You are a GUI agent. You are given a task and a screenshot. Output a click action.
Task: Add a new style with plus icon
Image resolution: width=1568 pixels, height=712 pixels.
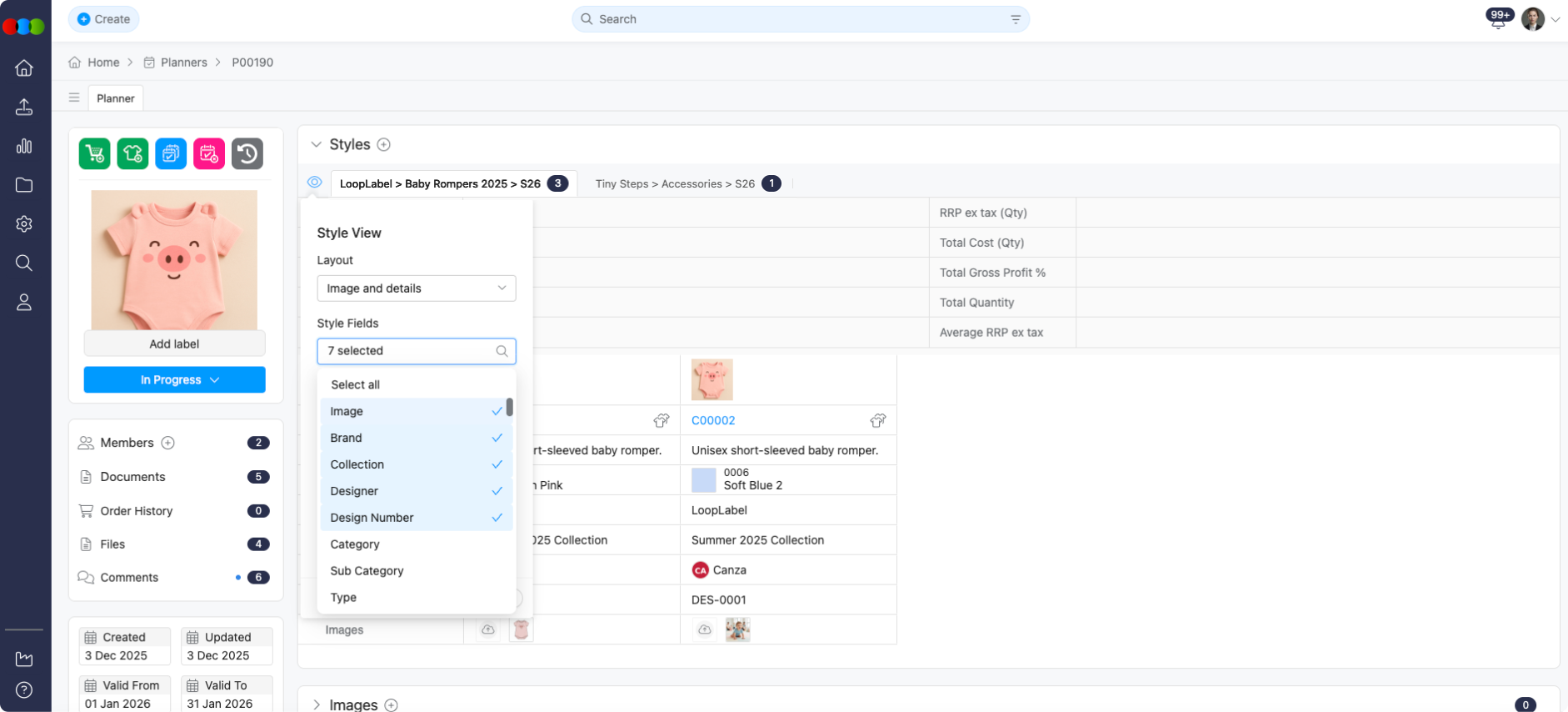[x=384, y=144]
